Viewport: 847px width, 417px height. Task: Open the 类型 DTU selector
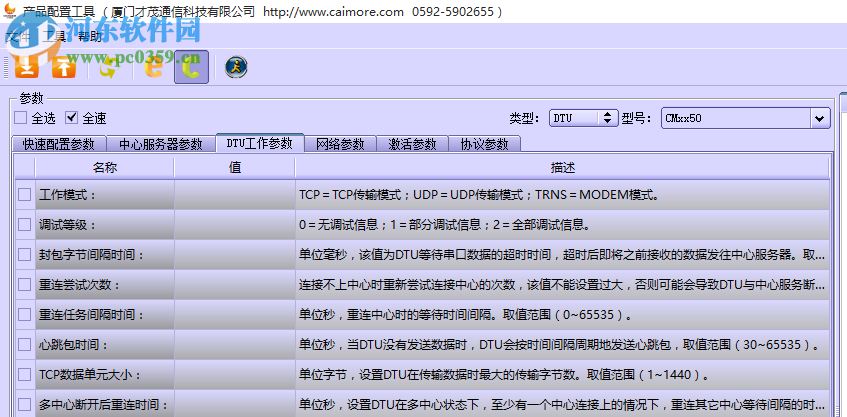coord(583,118)
